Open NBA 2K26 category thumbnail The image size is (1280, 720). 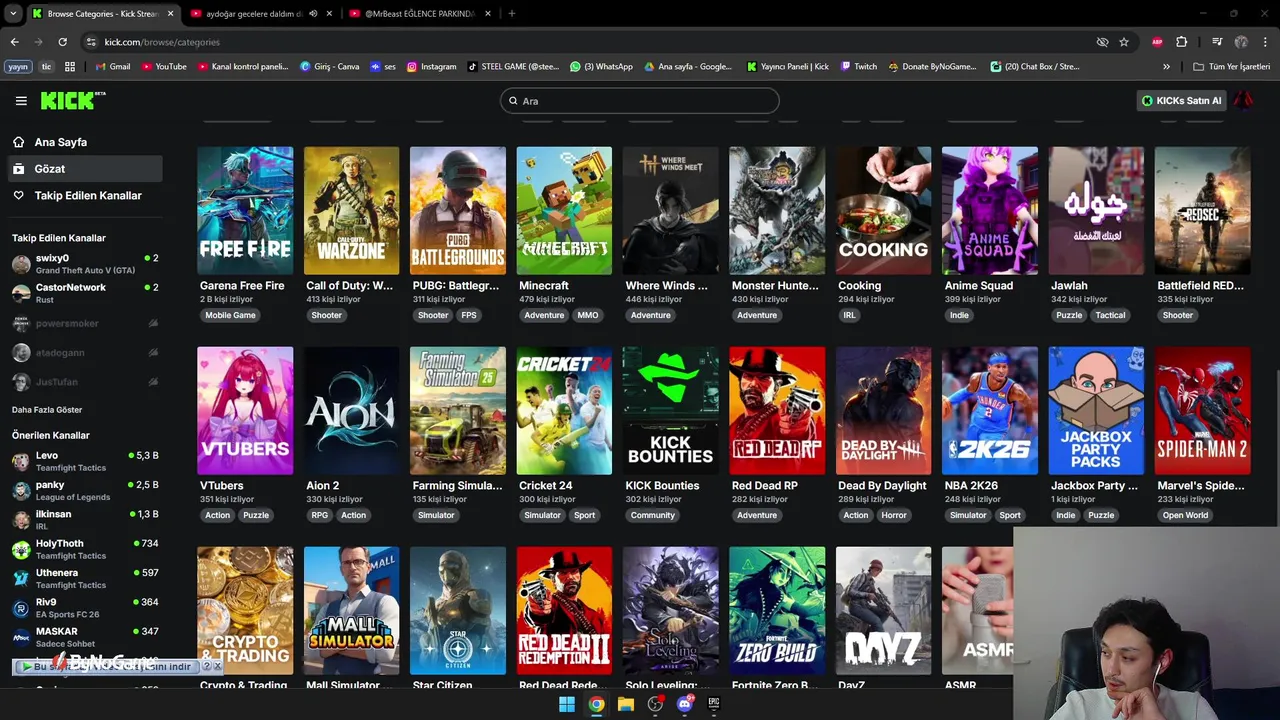(990, 411)
